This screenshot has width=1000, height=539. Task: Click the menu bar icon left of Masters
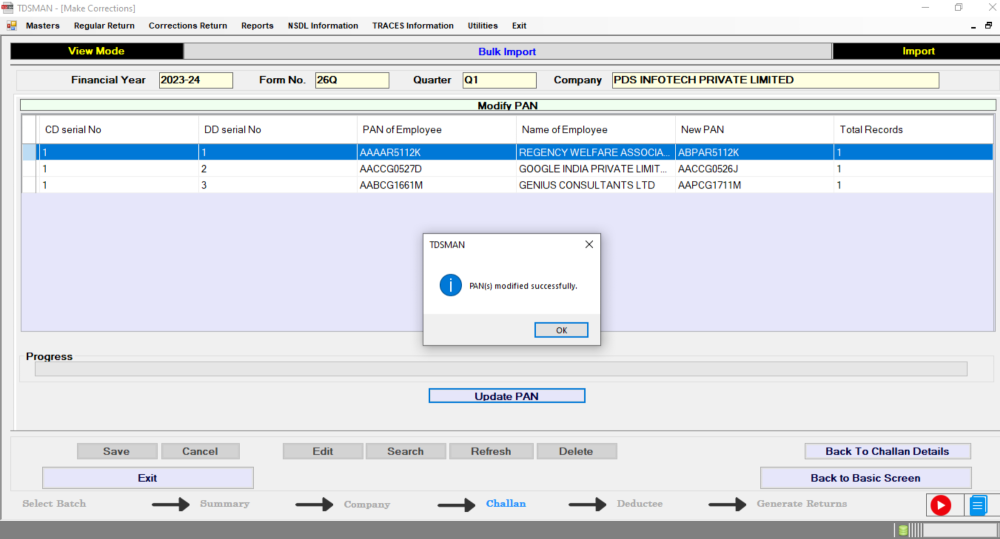(11, 26)
